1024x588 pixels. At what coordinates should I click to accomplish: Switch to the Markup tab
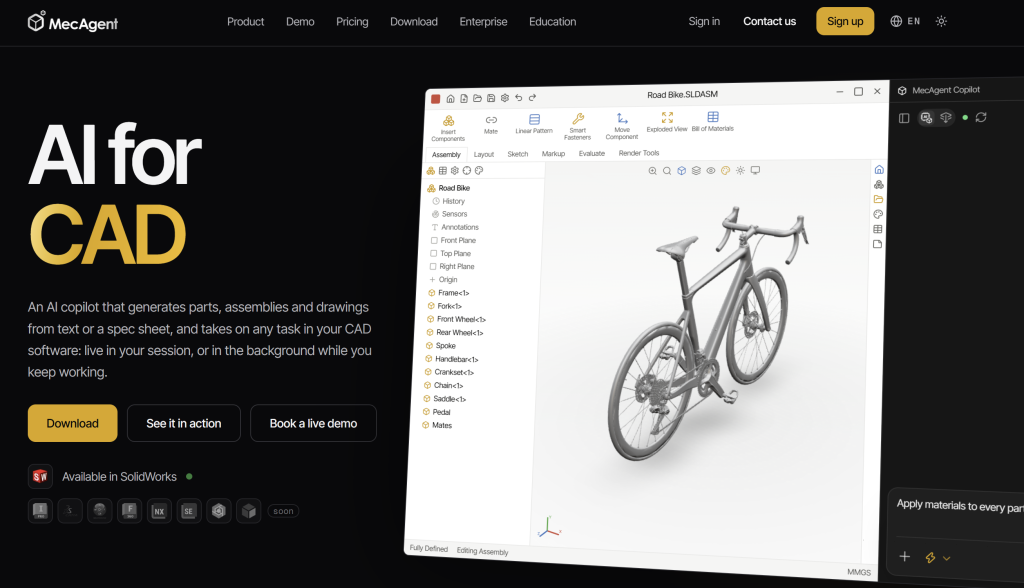(553, 154)
